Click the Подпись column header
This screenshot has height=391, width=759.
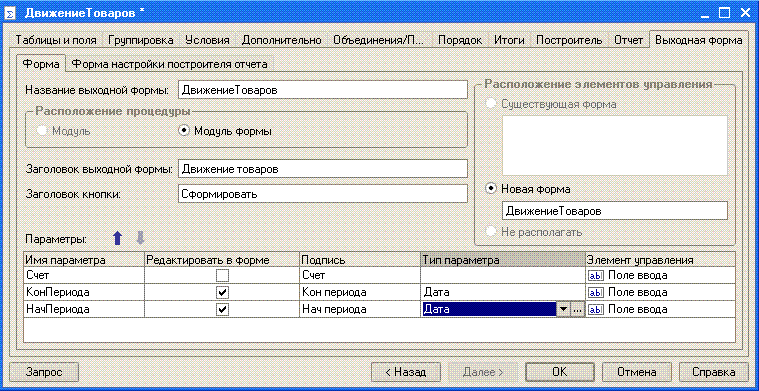coord(360,259)
